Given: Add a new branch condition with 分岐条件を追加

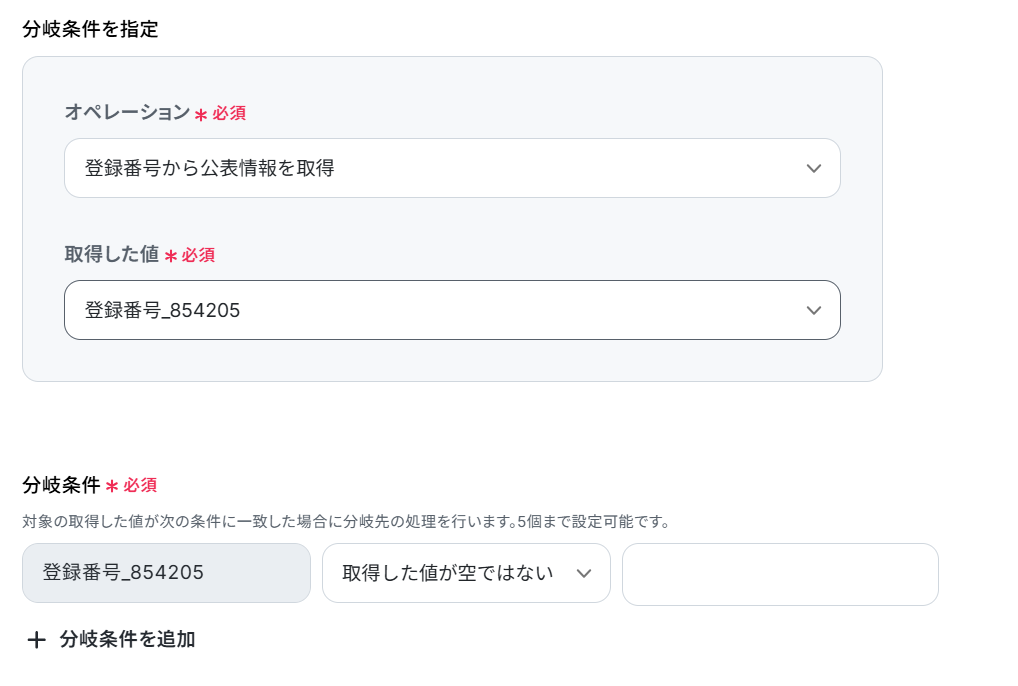Looking at the screenshot, I should (111, 640).
